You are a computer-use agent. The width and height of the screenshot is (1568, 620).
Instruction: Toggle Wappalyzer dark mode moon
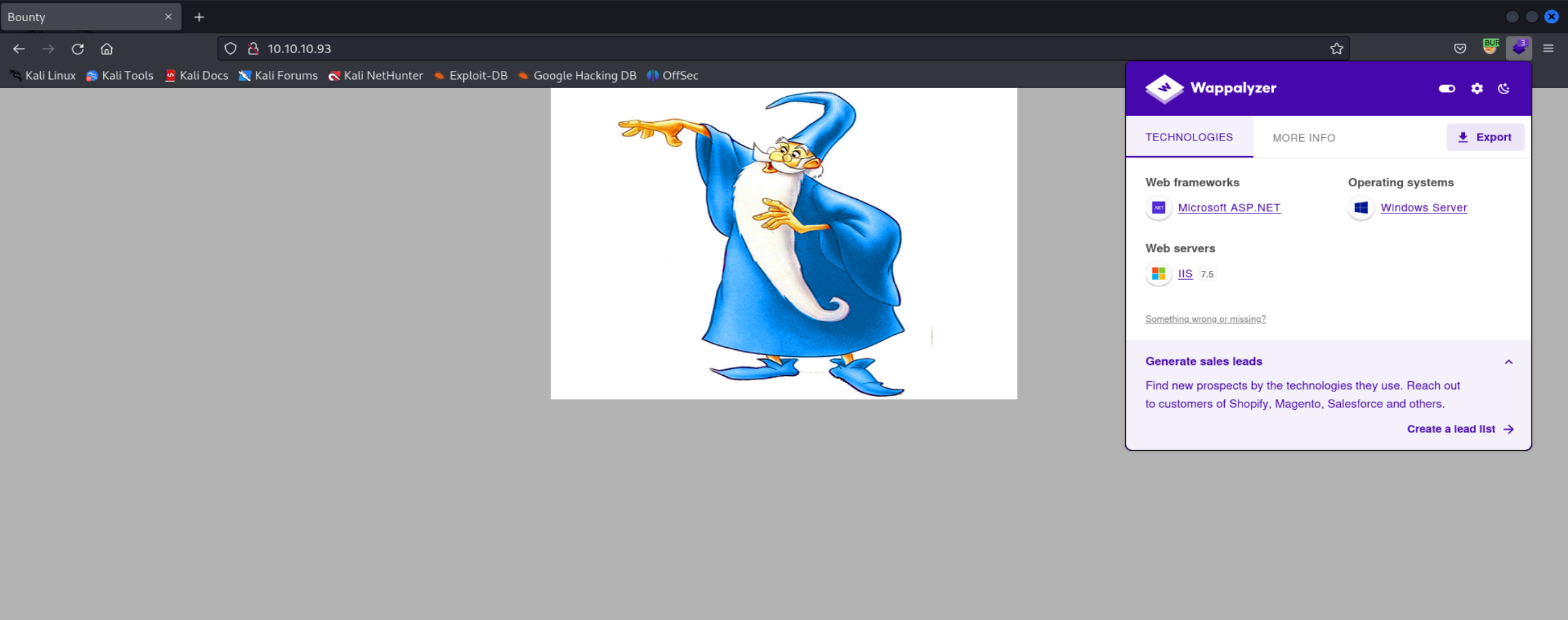[1504, 89]
